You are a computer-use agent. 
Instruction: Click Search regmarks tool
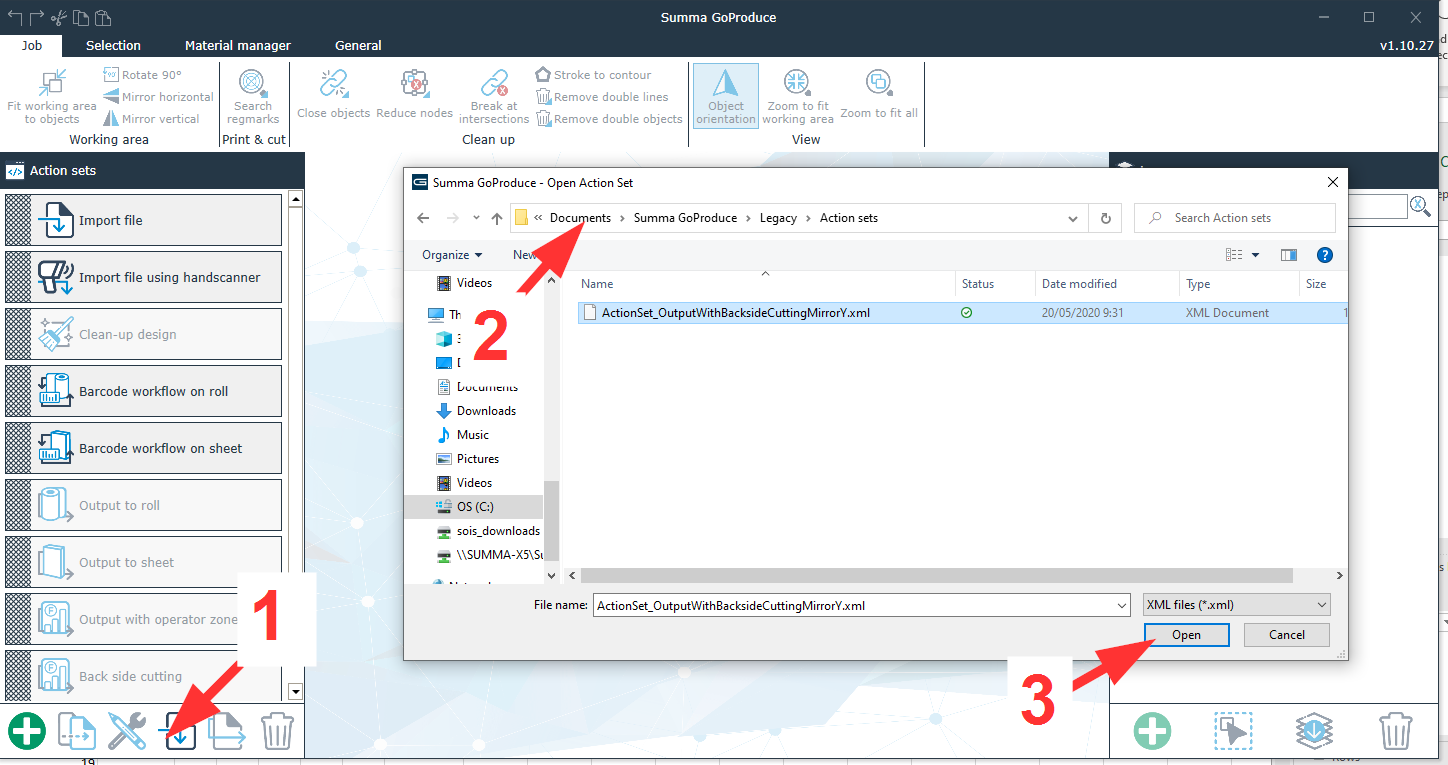point(253,96)
